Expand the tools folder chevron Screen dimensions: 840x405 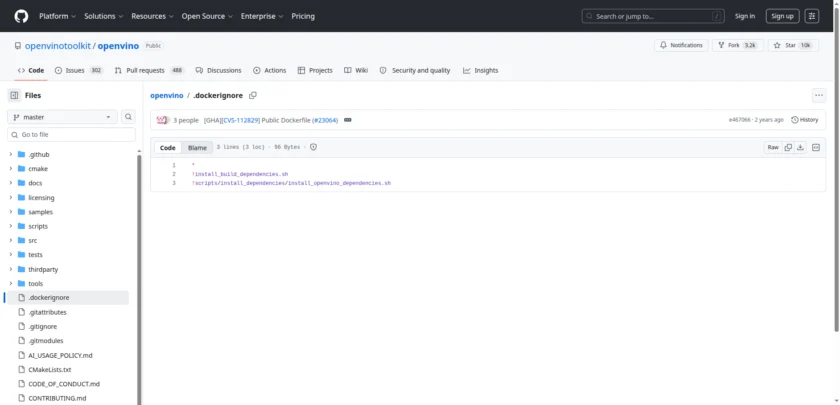tap(11, 283)
